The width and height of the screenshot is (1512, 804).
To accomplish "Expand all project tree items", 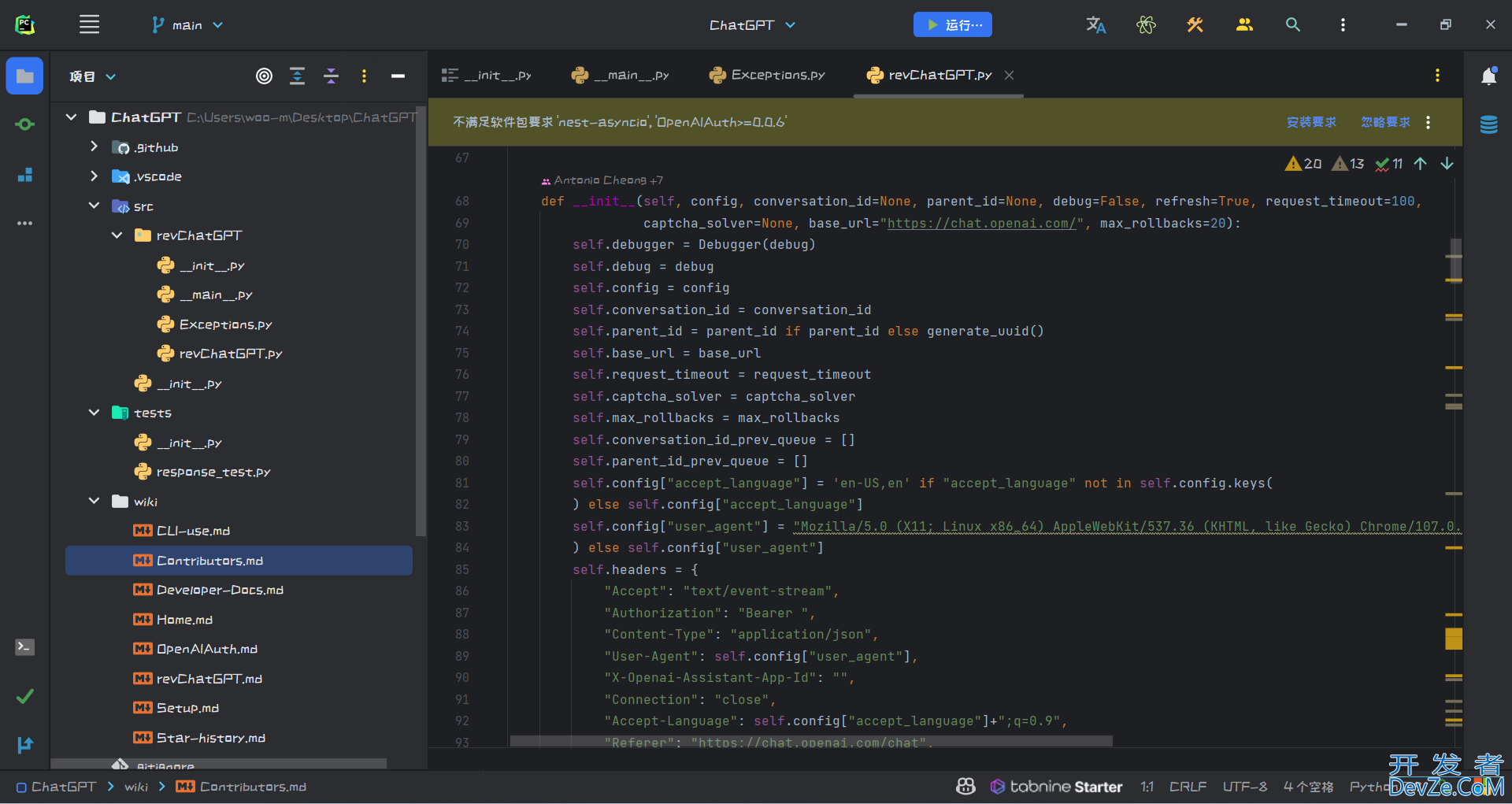I will tap(297, 76).
